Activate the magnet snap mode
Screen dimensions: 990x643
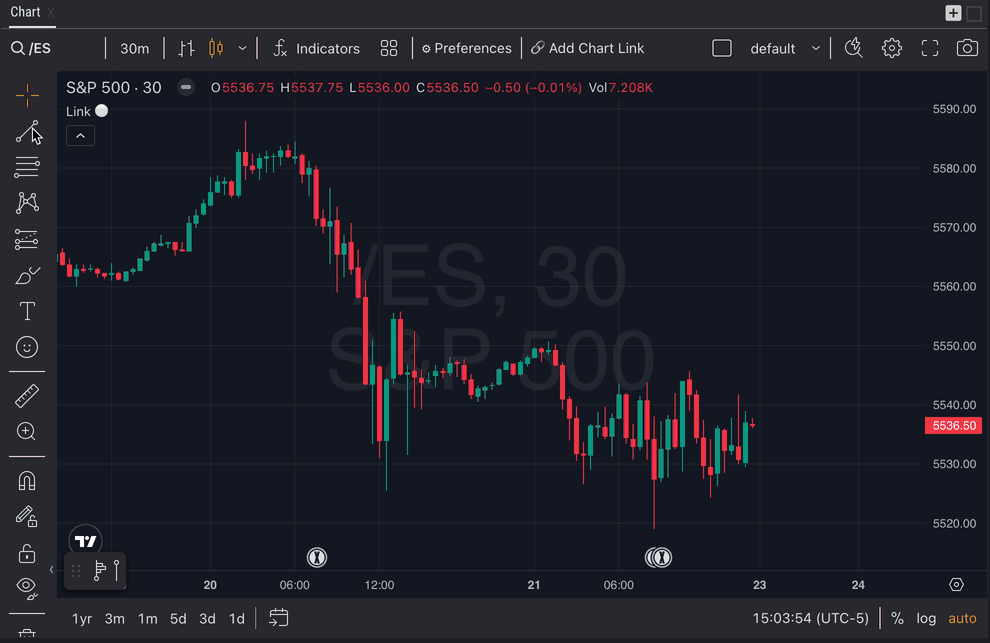click(x=27, y=481)
